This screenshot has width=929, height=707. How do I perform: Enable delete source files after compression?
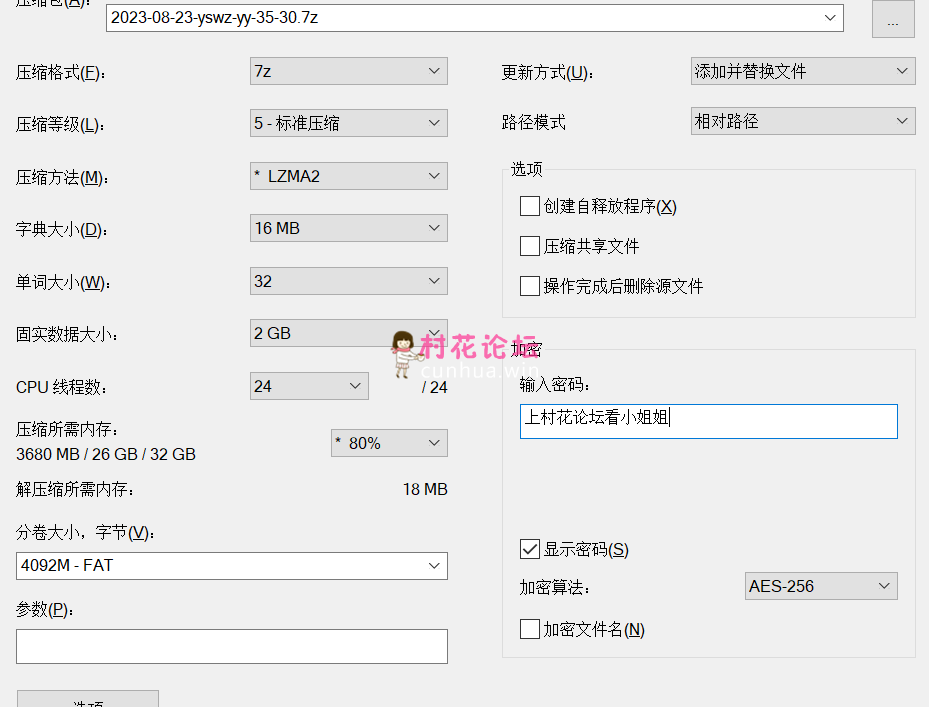click(x=530, y=286)
